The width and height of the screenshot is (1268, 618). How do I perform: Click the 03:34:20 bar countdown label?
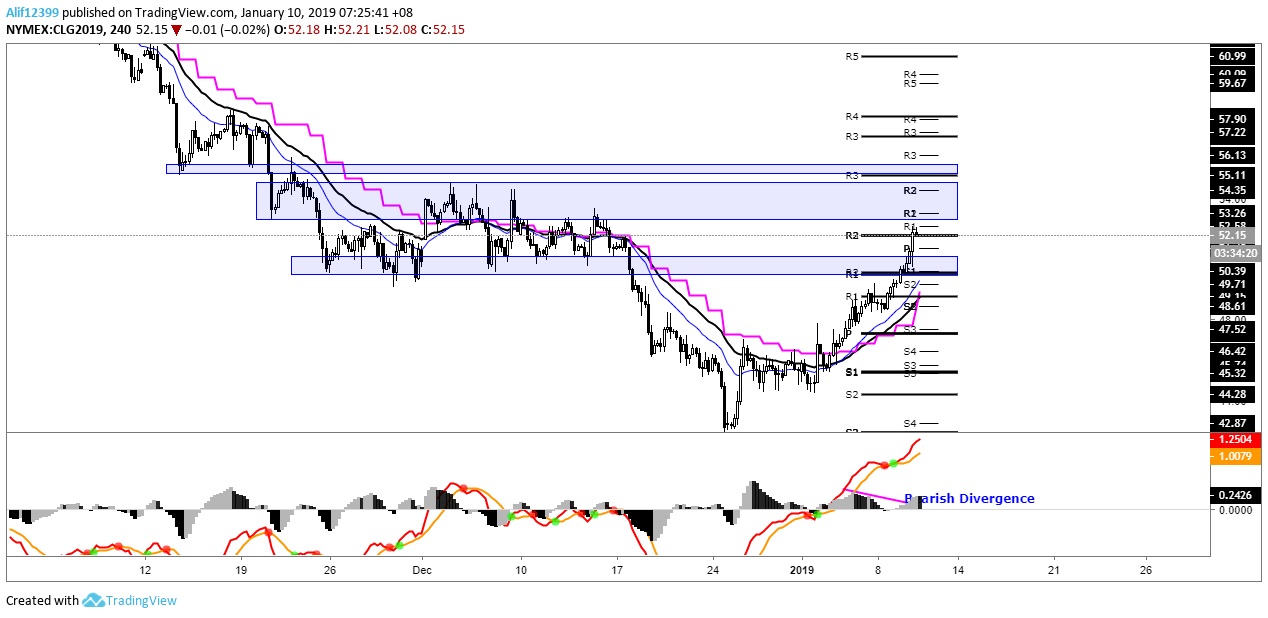[x=1237, y=254]
